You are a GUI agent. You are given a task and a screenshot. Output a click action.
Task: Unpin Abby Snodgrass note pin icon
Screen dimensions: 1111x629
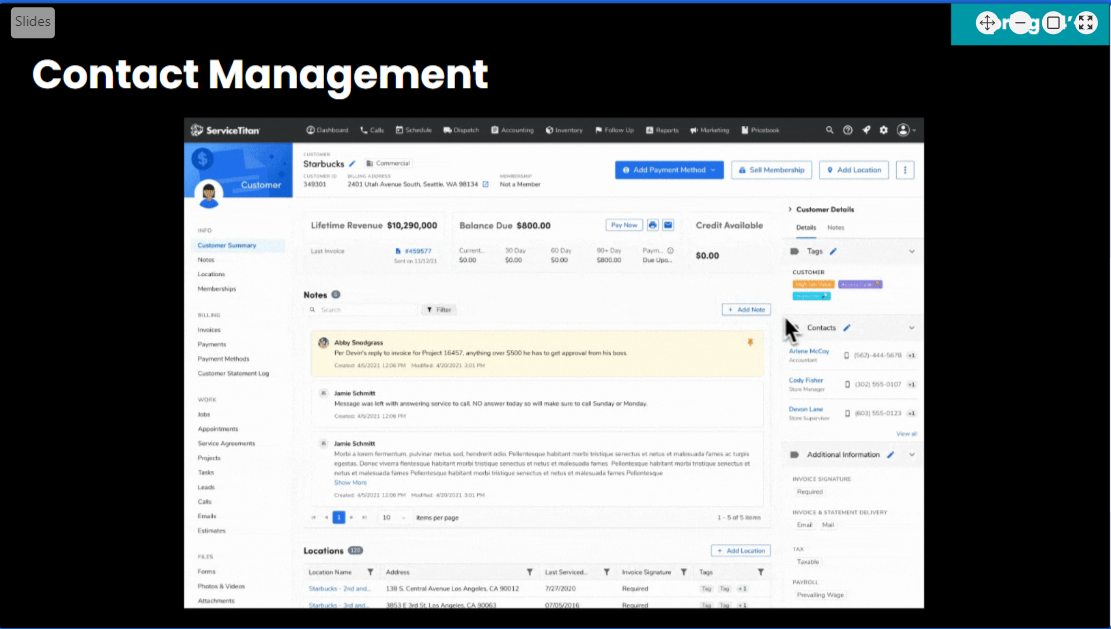750,343
